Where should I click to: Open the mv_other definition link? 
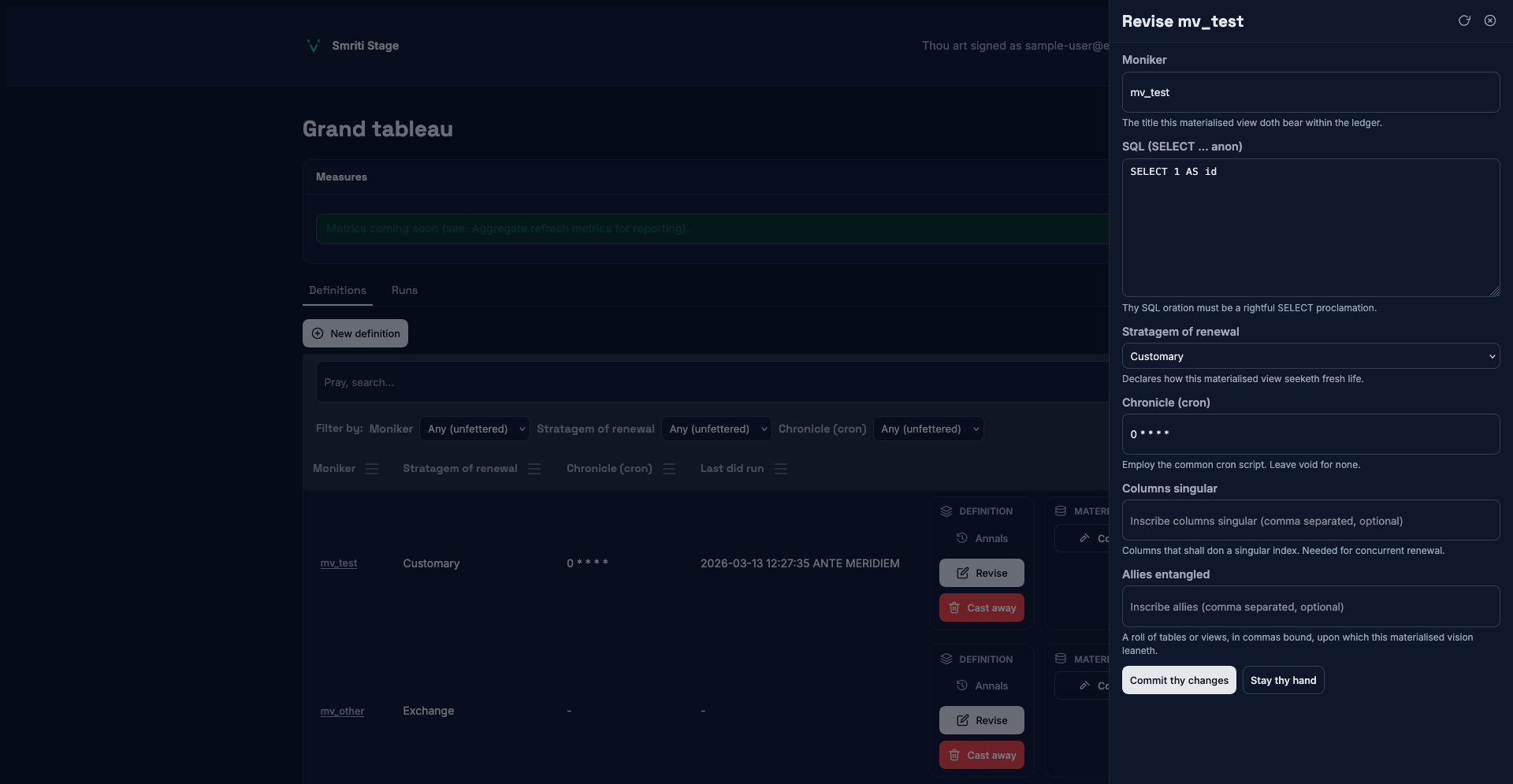[342, 711]
